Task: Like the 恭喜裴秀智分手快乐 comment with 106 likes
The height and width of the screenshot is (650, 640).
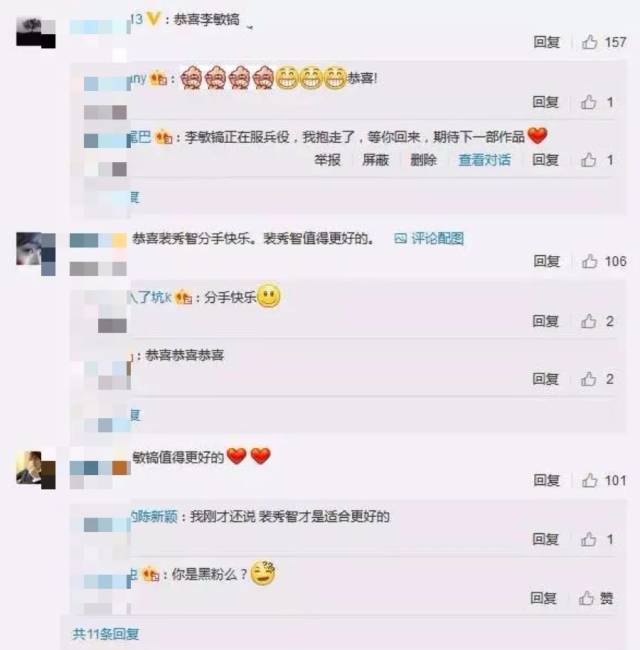Action: tap(589, 261)
